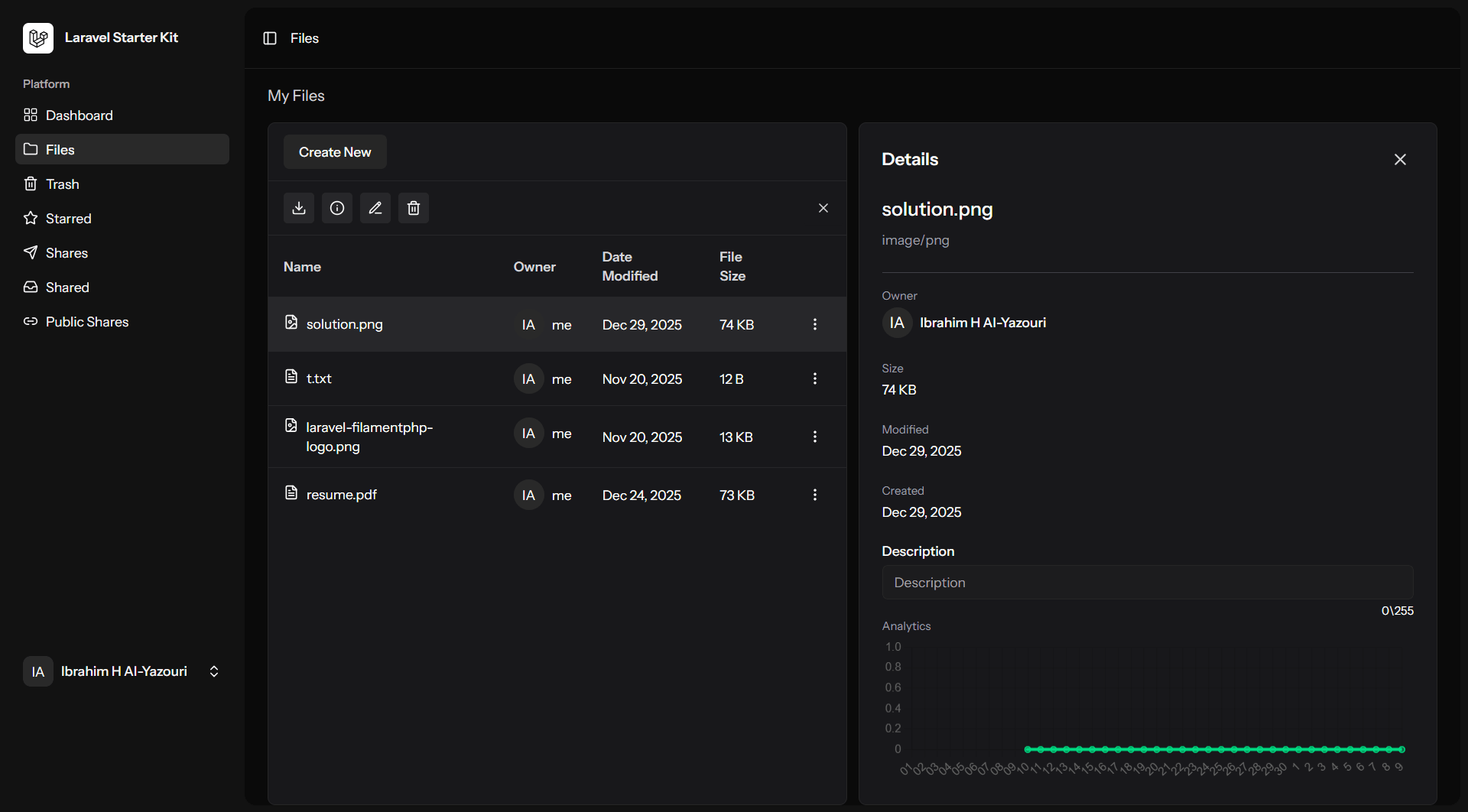Click the Files folder icon in sidebar

(31, 149)
